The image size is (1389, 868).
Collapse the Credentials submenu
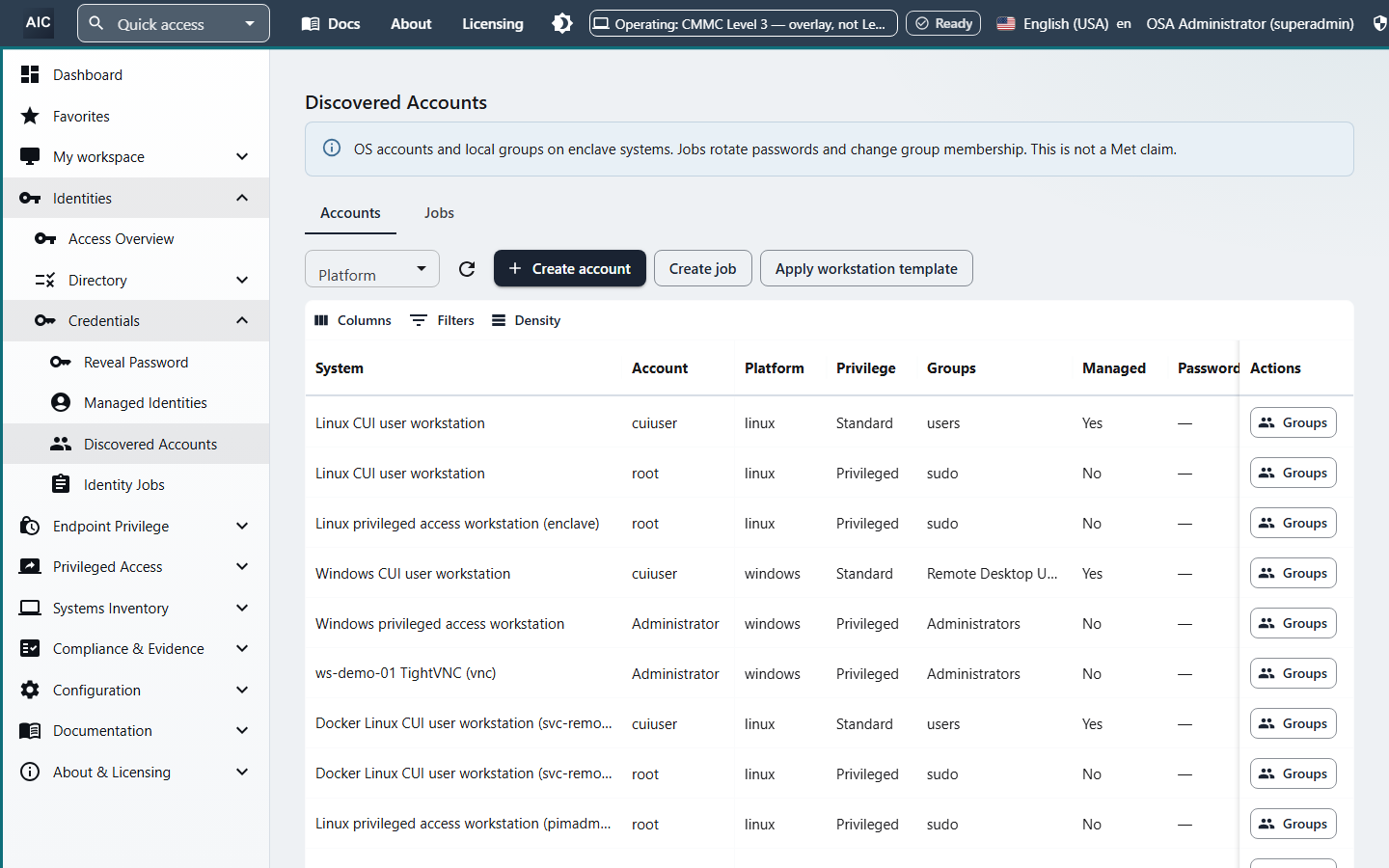242,320
